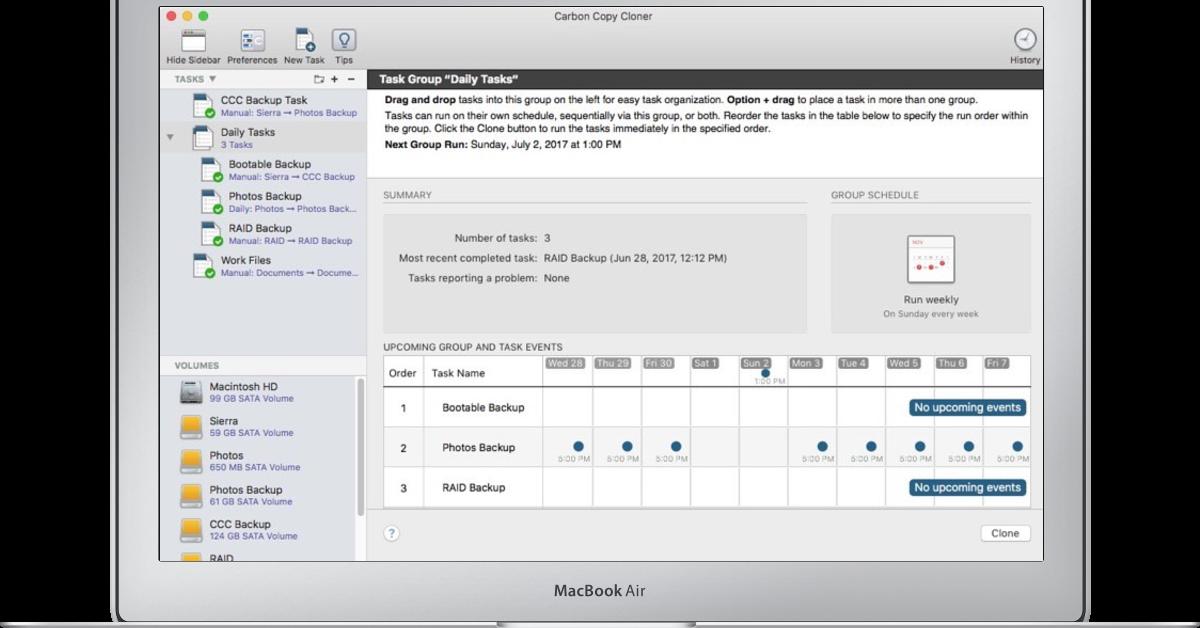Click the VOLUMES section header
The height and width of the screenshot is (628, 1200).
(x=197, y=366)
